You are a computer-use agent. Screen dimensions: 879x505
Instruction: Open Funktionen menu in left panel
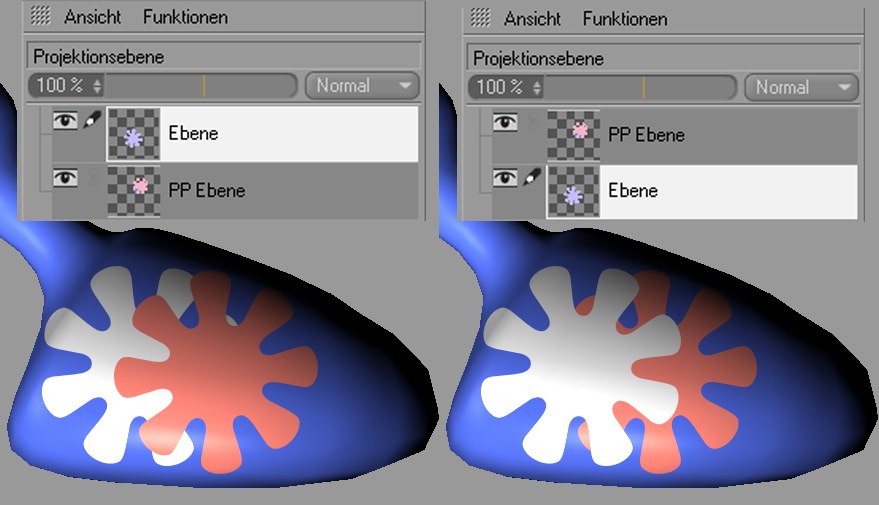click(185, 17)
